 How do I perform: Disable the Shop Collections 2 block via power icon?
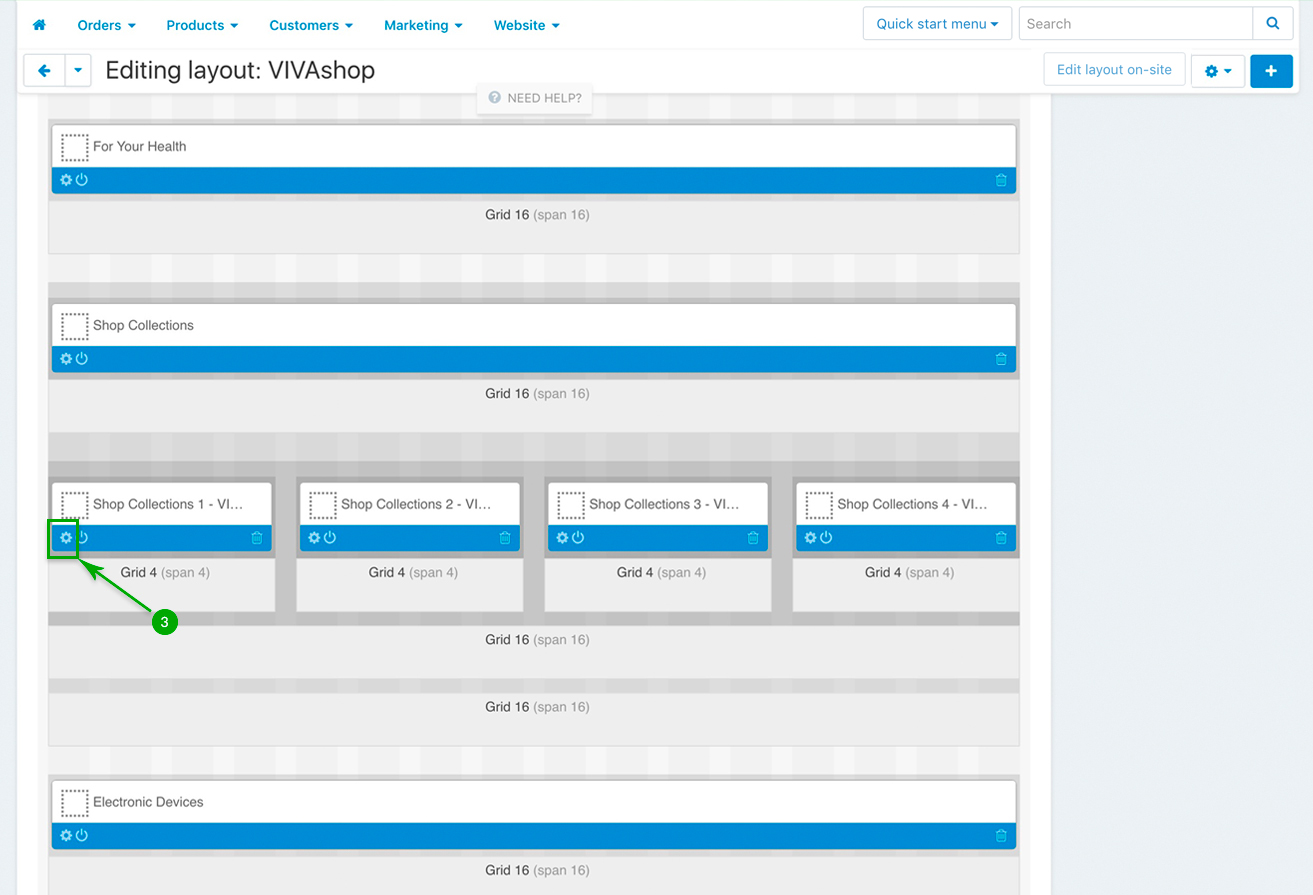point(330,538)
